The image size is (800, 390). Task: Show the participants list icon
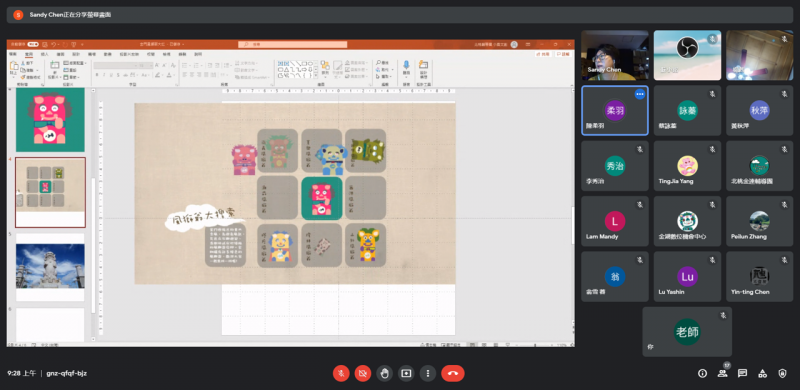tap(722, 374)
